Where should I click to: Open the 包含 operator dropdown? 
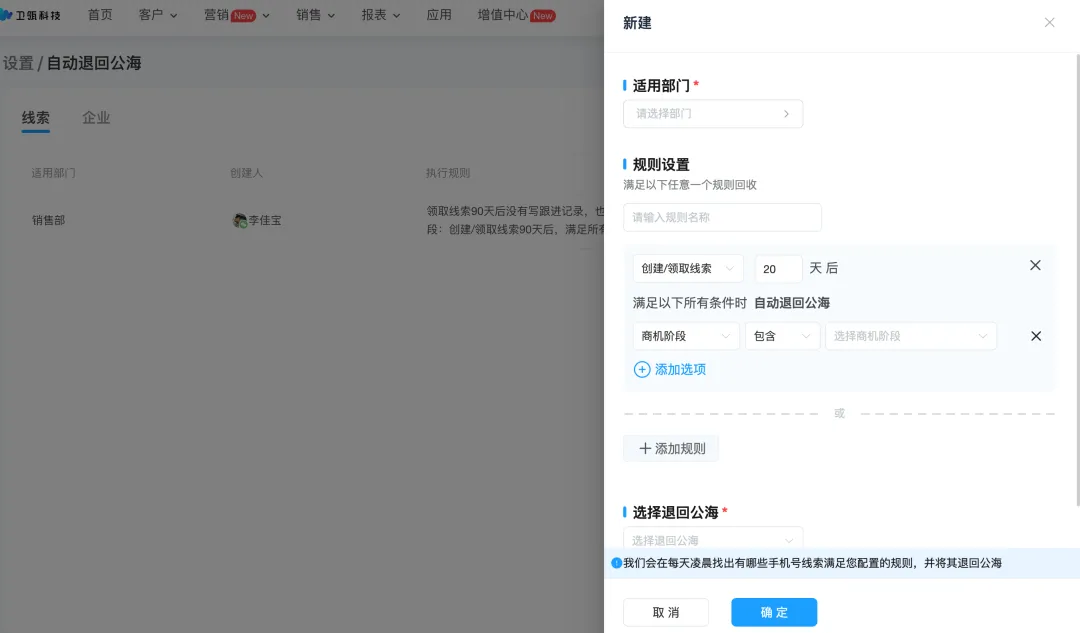782,336
